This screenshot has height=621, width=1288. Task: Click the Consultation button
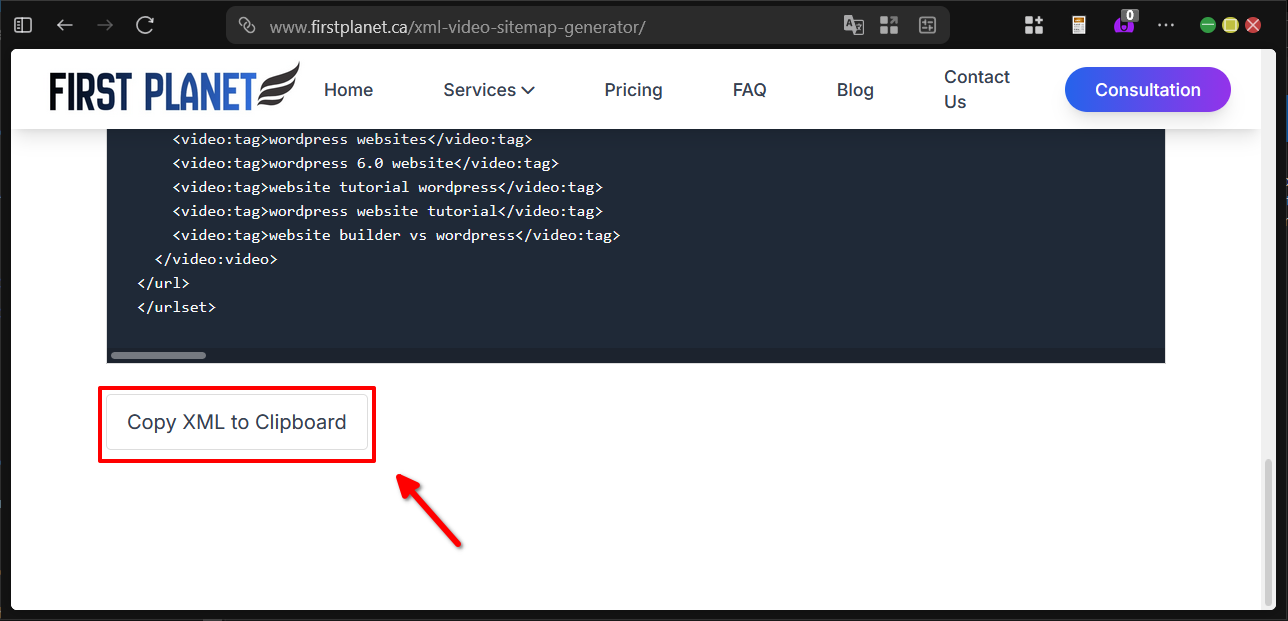[1147, 89]
